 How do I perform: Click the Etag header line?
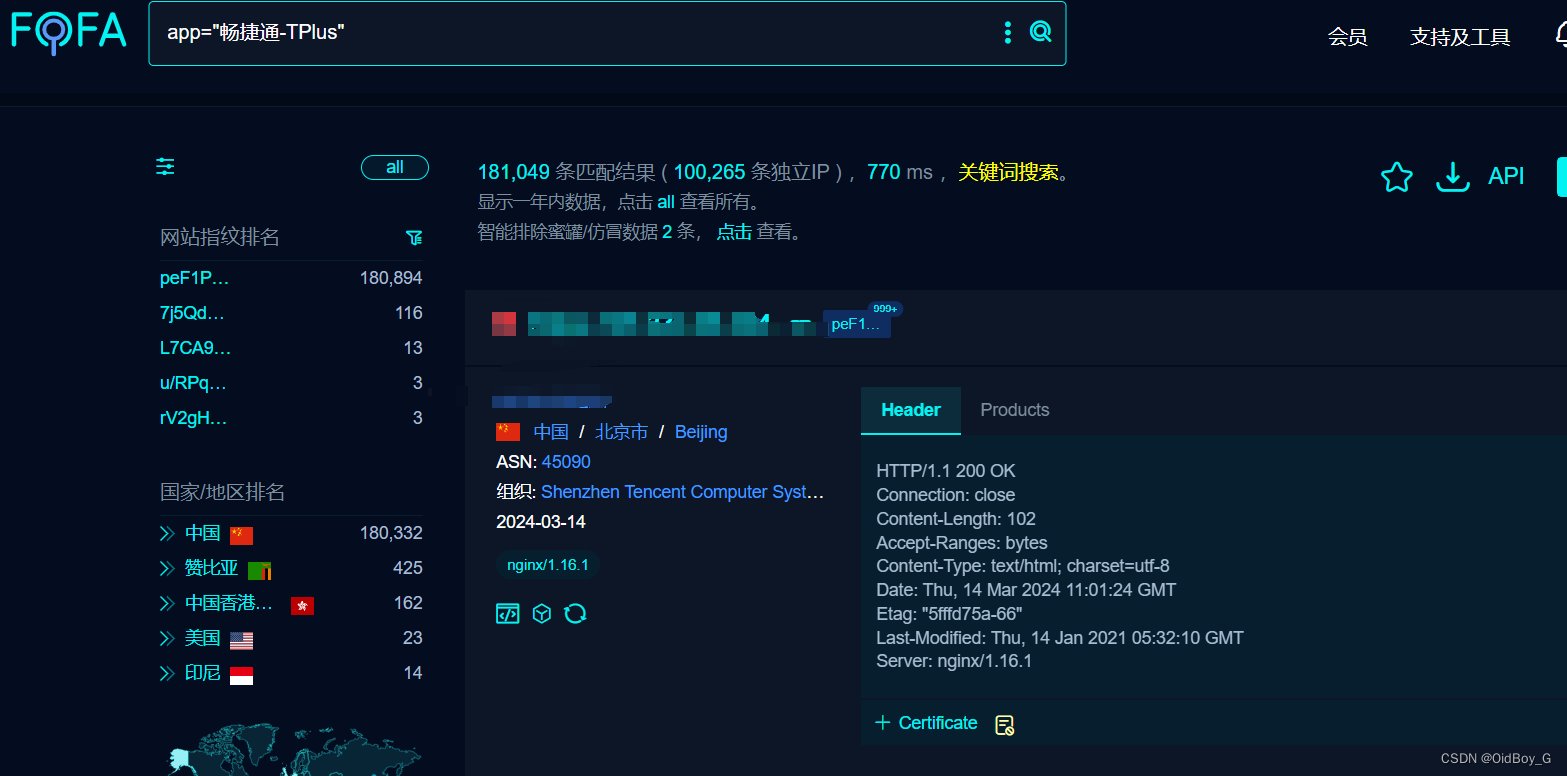click(949, 614)
